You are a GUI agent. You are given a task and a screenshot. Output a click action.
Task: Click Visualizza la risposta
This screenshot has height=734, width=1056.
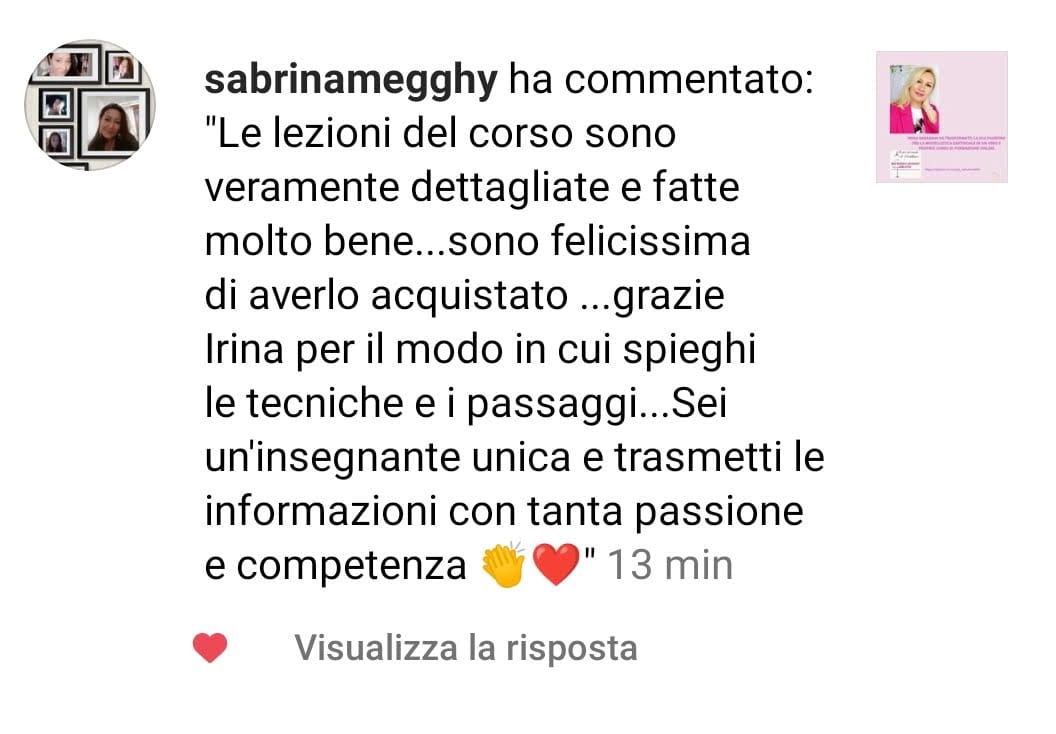[x=466, y=648]
